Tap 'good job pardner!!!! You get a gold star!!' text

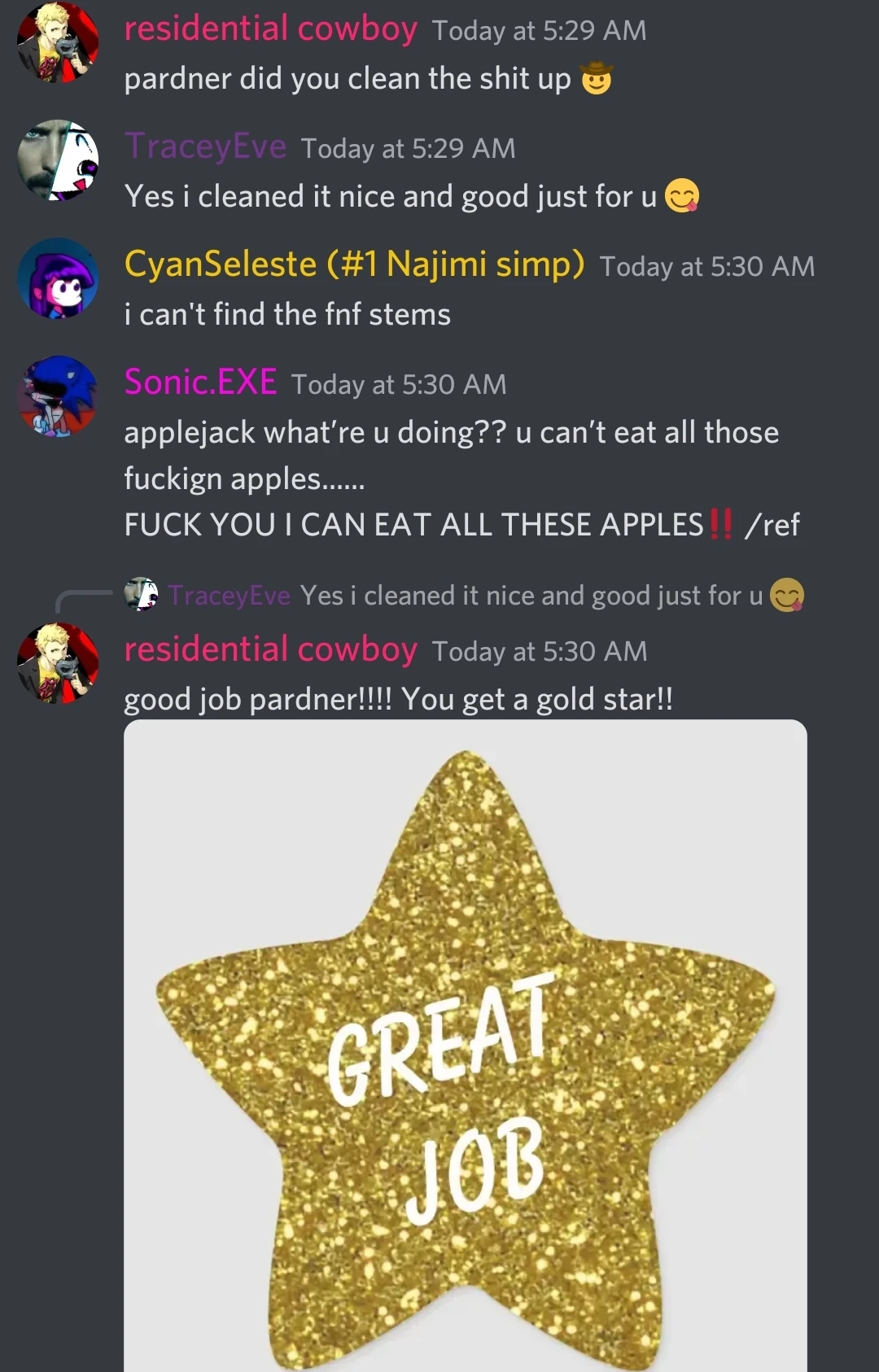click(399, 699)
